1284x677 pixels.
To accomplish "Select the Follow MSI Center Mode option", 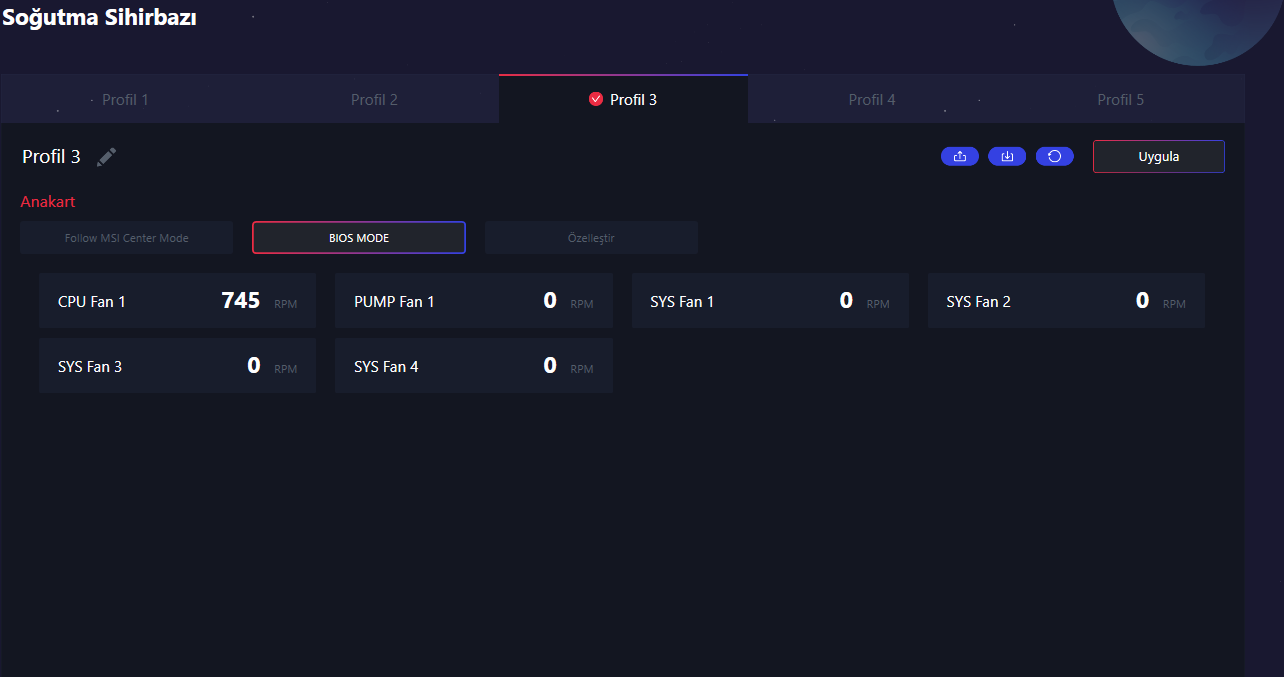I will (127, 238).
